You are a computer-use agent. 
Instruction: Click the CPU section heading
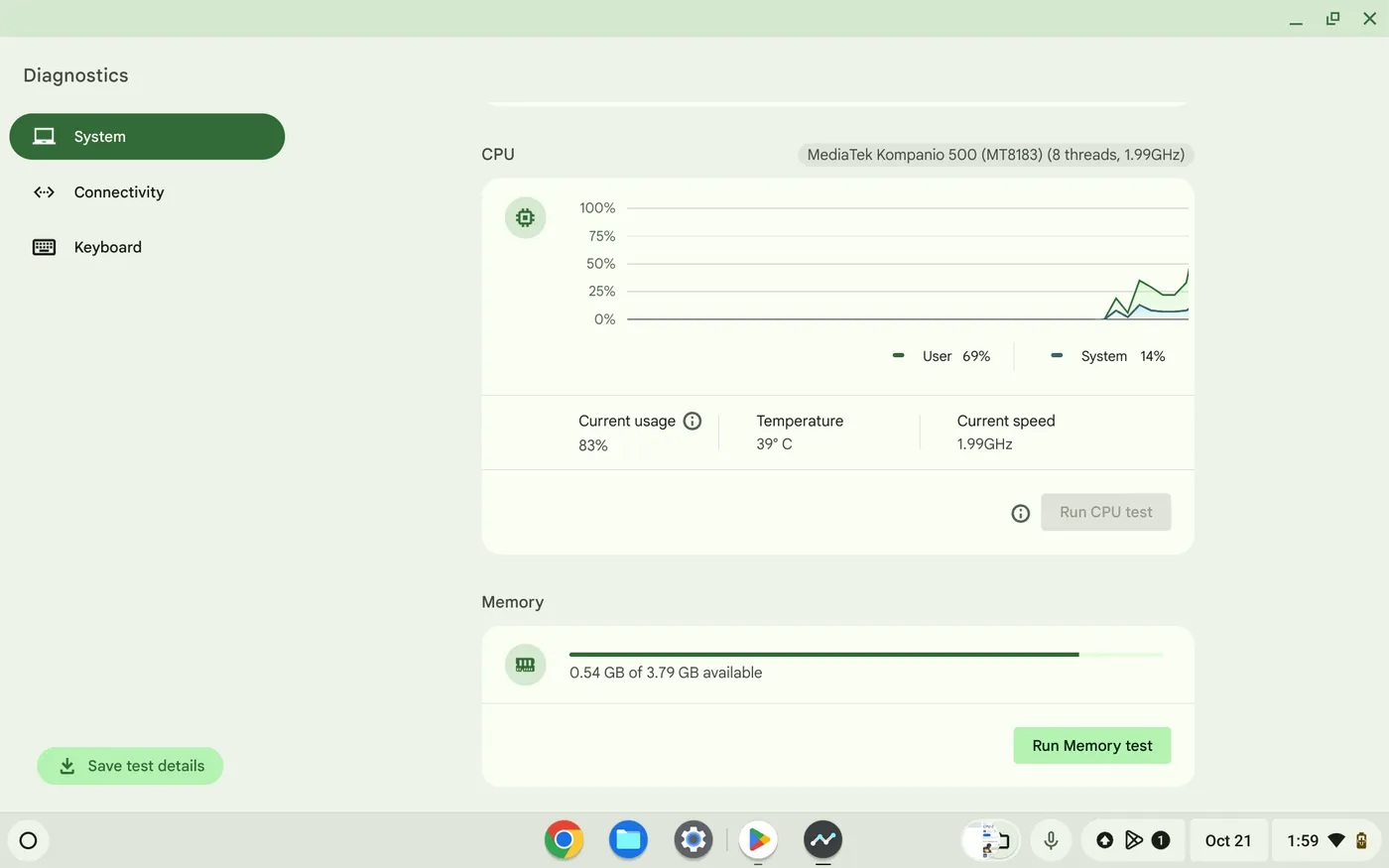click(x=497, y=155)
